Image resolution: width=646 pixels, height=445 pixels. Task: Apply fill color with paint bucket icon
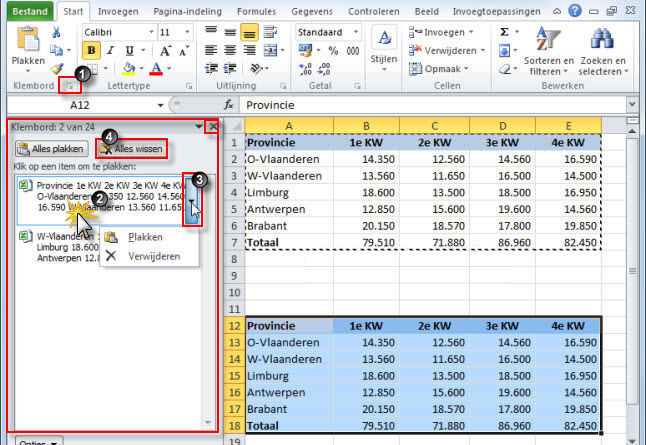point(129,68)
